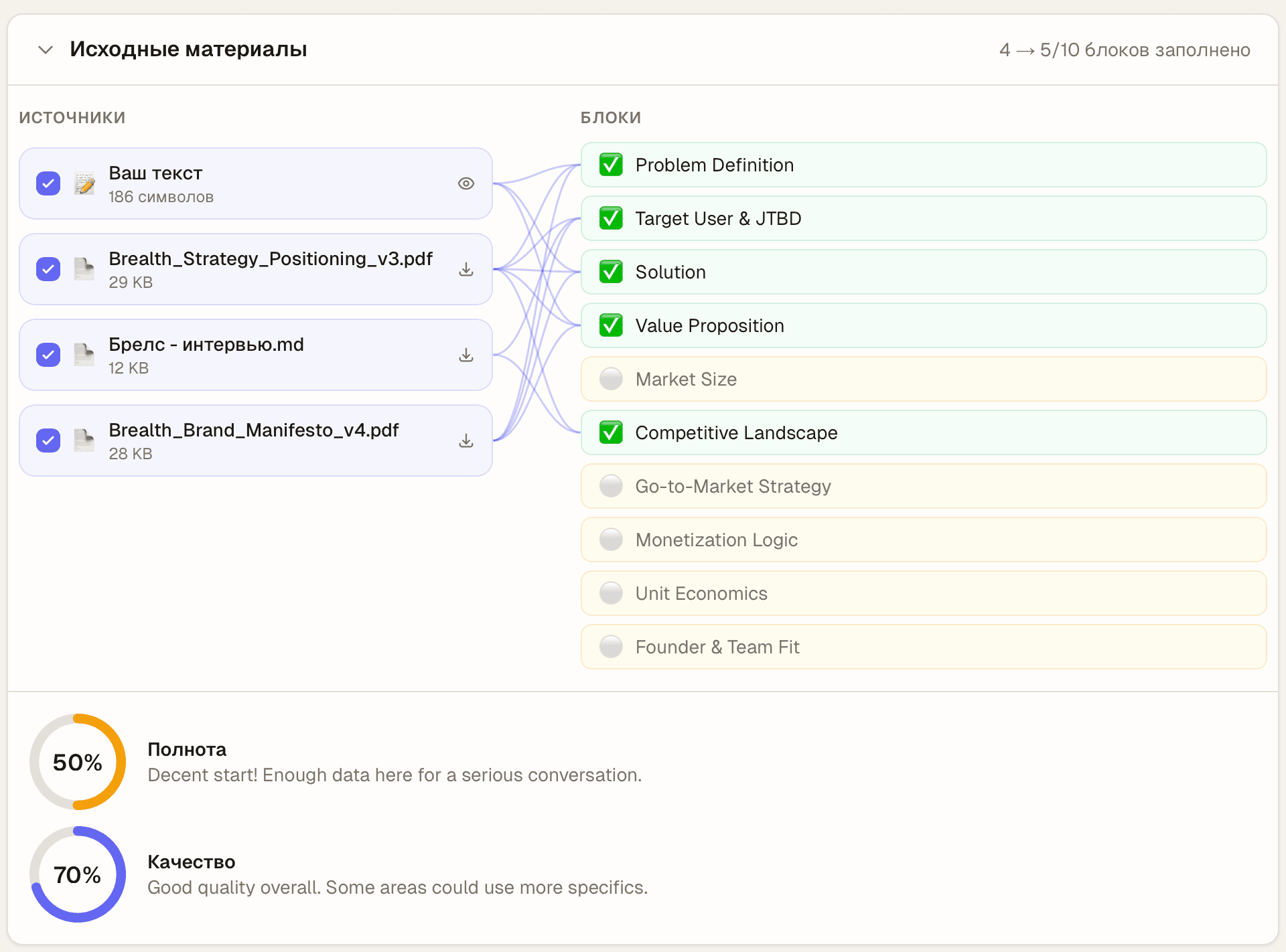Click green checkmark icon on Problem Definition
Viewport: 1286px width, 952px height.
[x=611, y=165]
